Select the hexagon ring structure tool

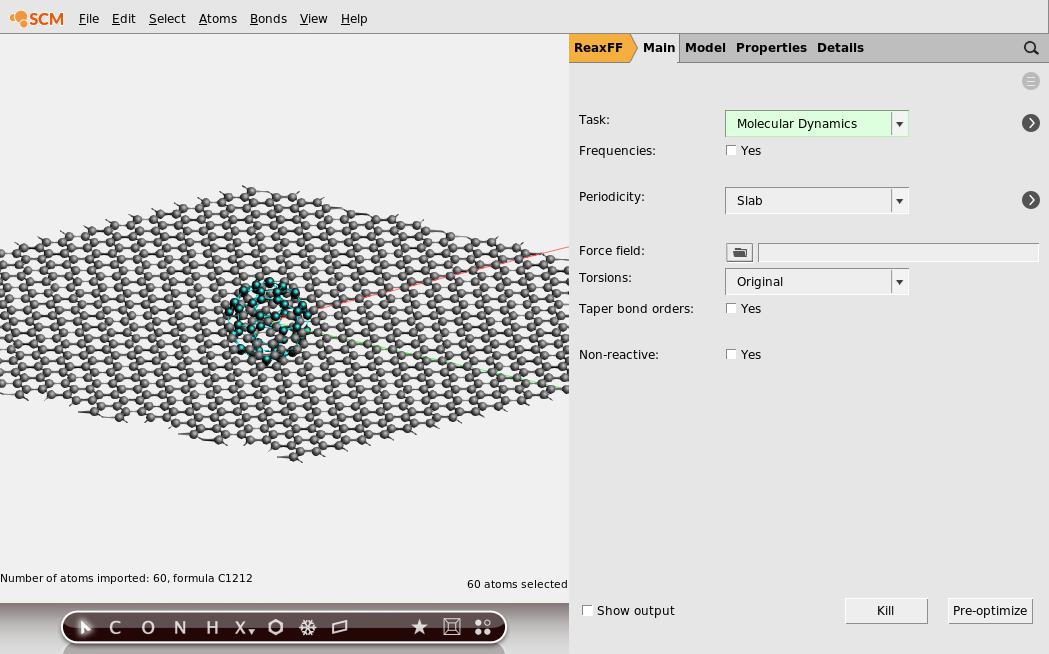coord(275,627)
